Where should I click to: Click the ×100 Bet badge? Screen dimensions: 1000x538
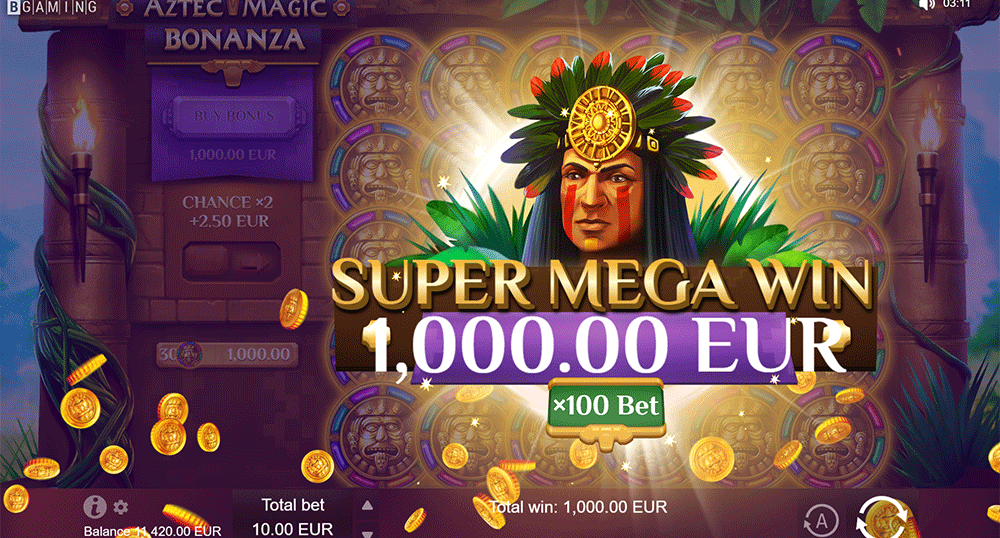[x=606, y=406]
